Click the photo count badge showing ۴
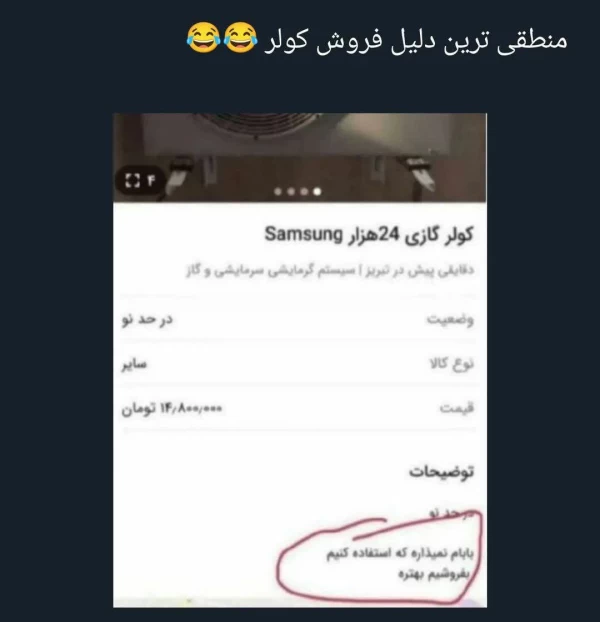The height and width of the screenshot is (622, 600). [151, 181]
